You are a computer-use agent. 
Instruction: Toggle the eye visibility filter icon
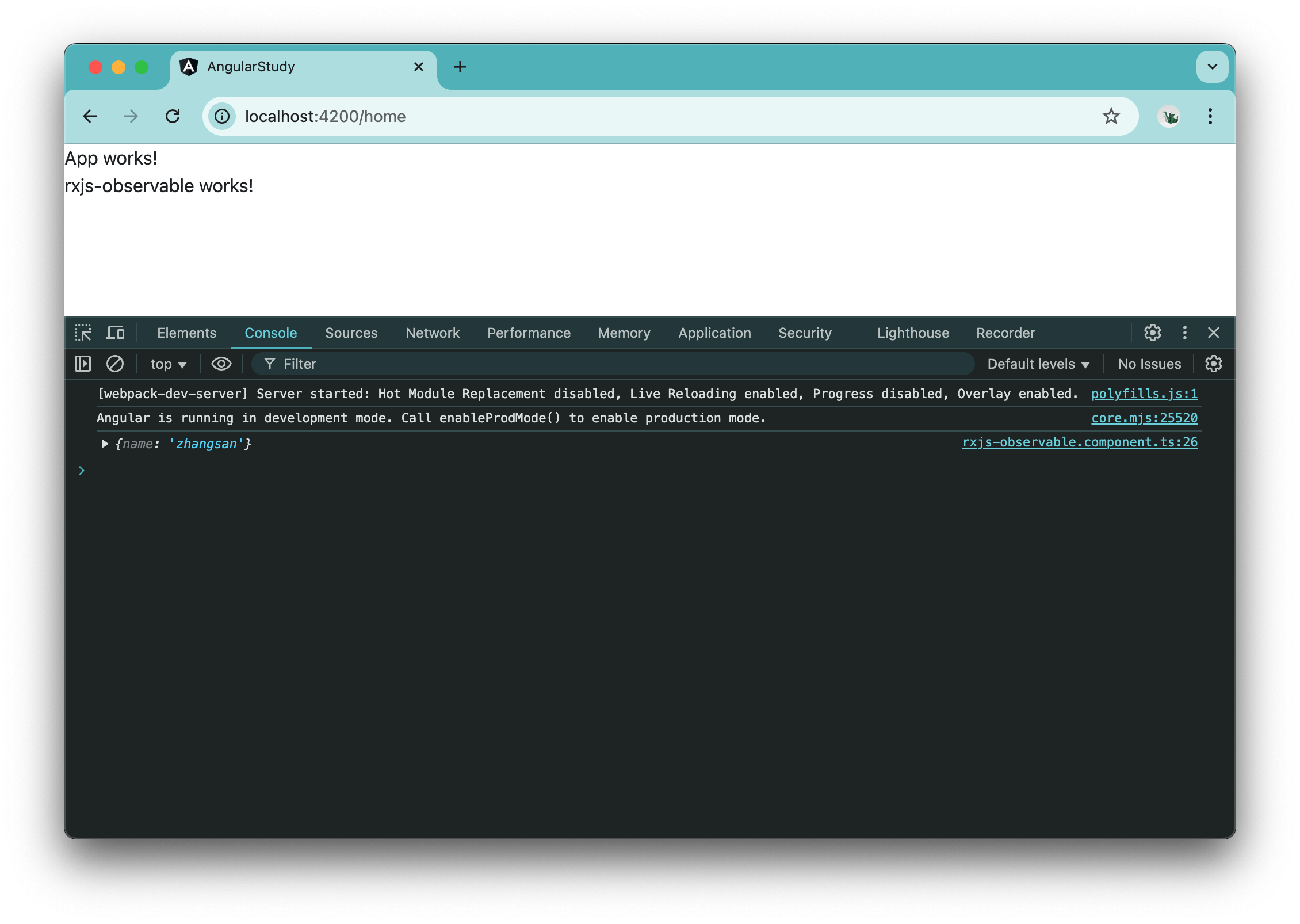(220, 363)
